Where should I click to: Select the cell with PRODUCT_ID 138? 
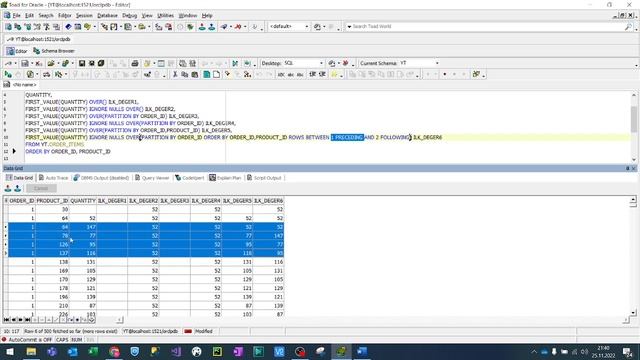[52, 262]
